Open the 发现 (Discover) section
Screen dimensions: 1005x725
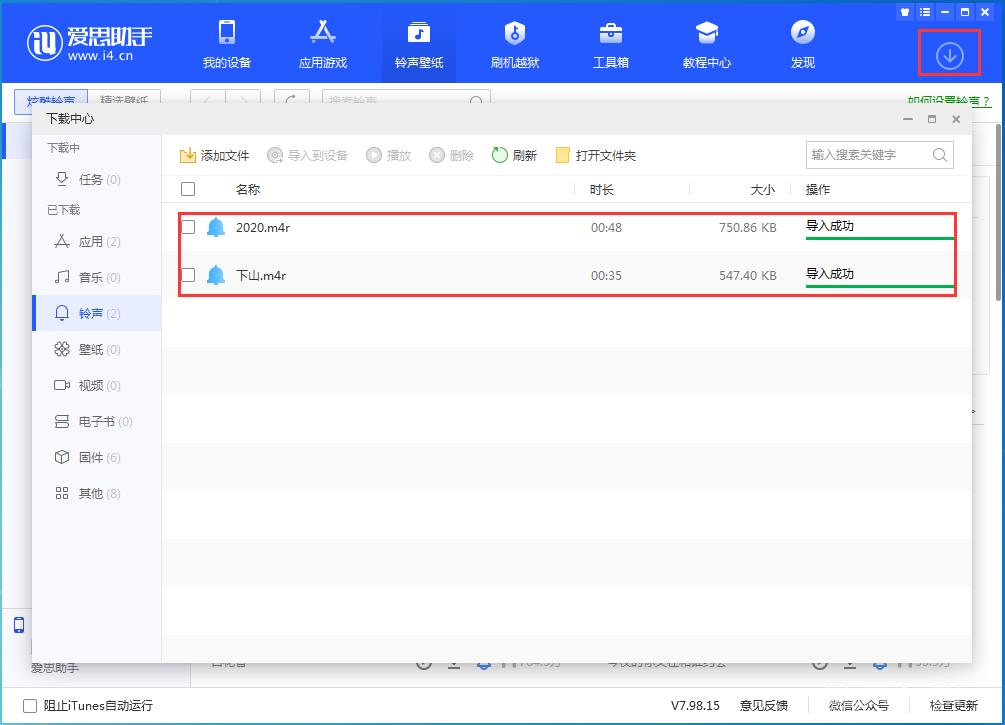pos(802,44)
